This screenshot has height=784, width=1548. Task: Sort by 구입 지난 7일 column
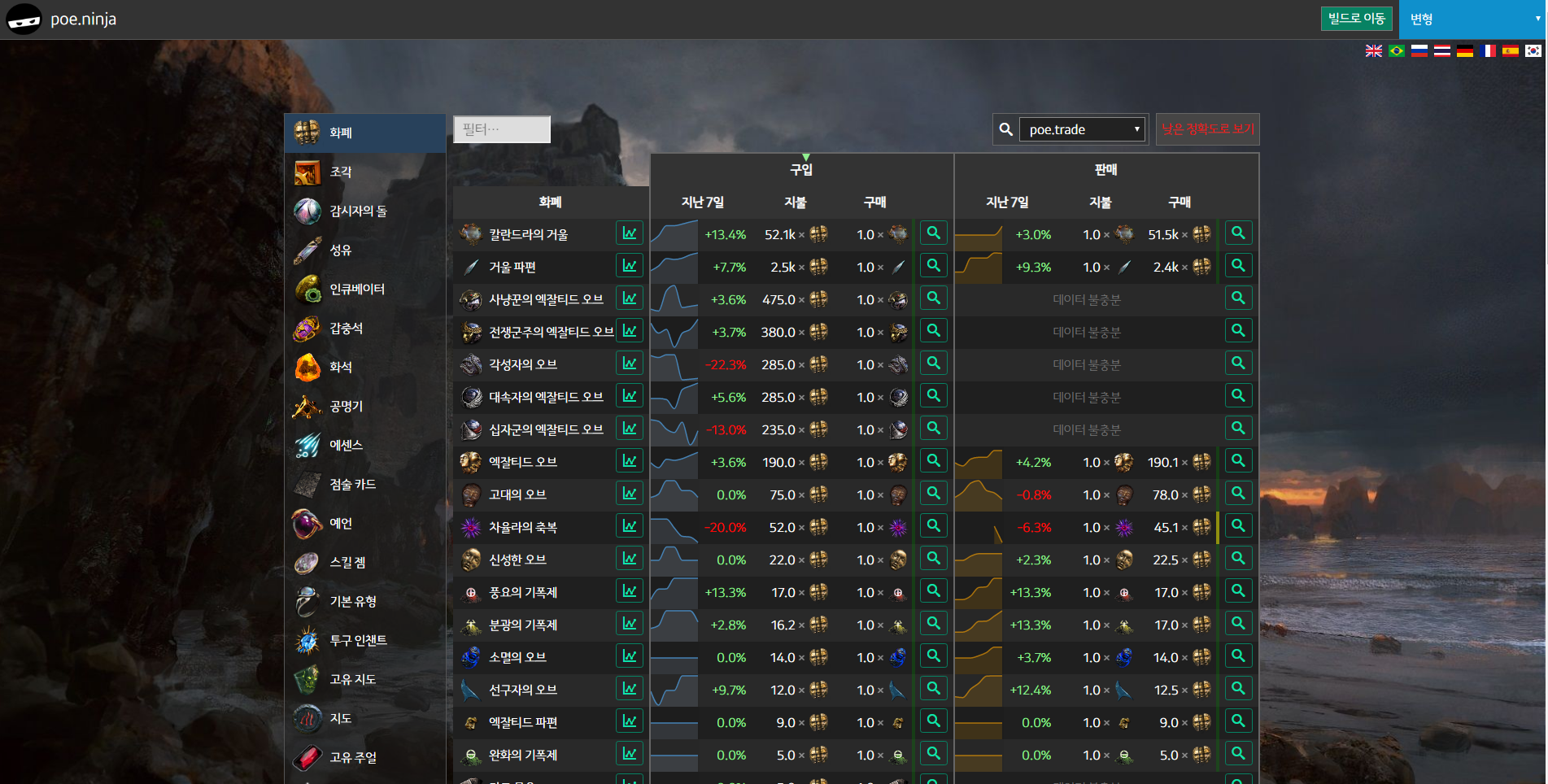[702, 202]
